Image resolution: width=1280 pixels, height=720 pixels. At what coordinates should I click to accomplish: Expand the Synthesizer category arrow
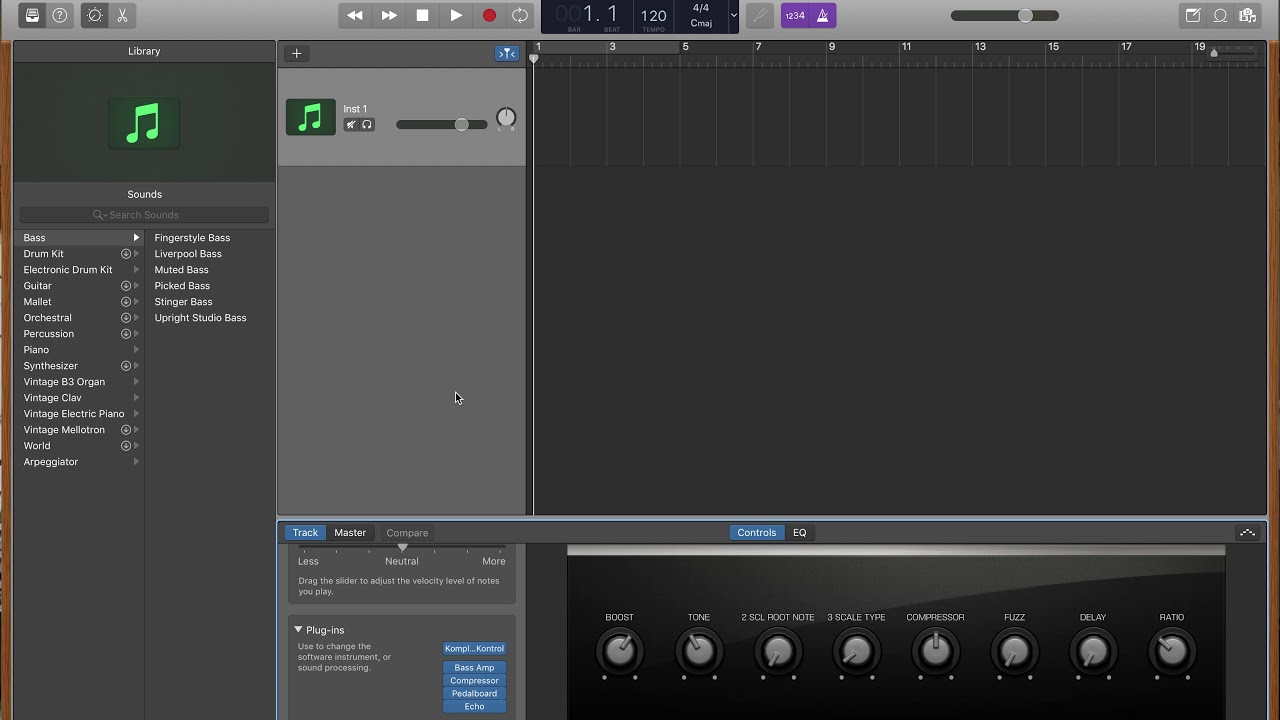click(x=137, y=366)
